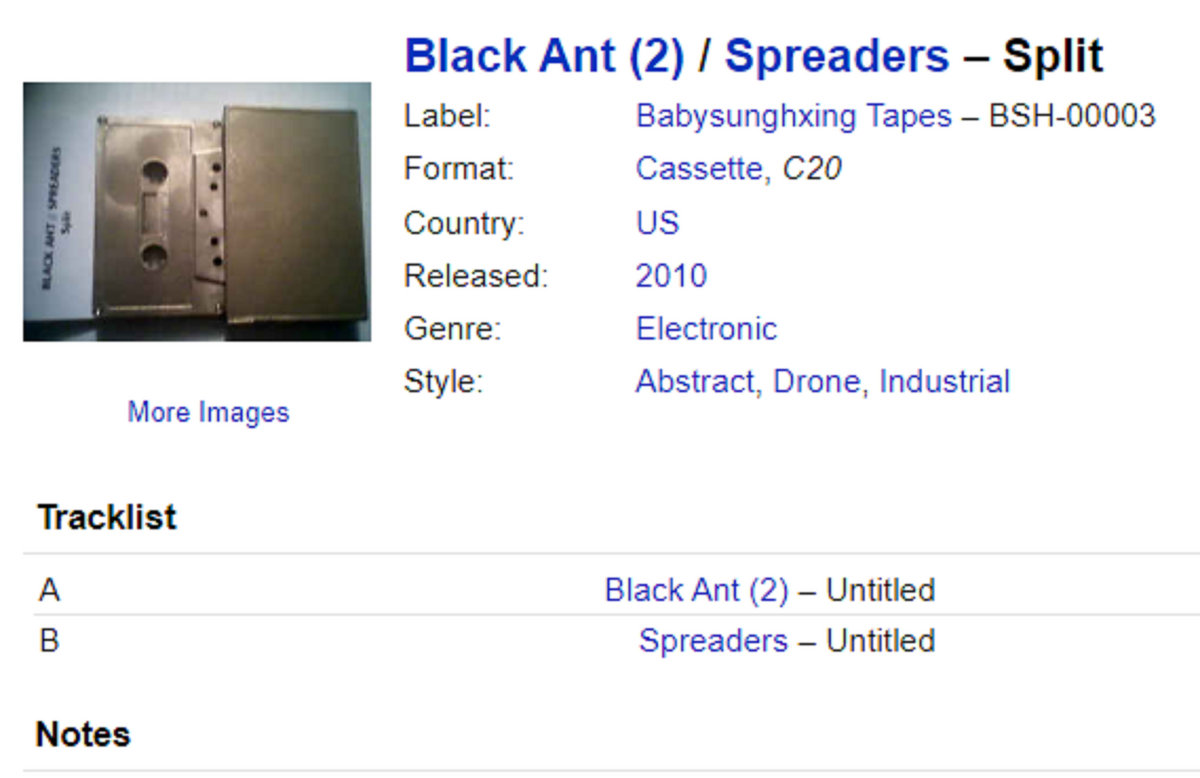Image resolution: width=1200 pixels, height=778 pixels.
Task: Click Spreaders in track B row
Action: 713,640
